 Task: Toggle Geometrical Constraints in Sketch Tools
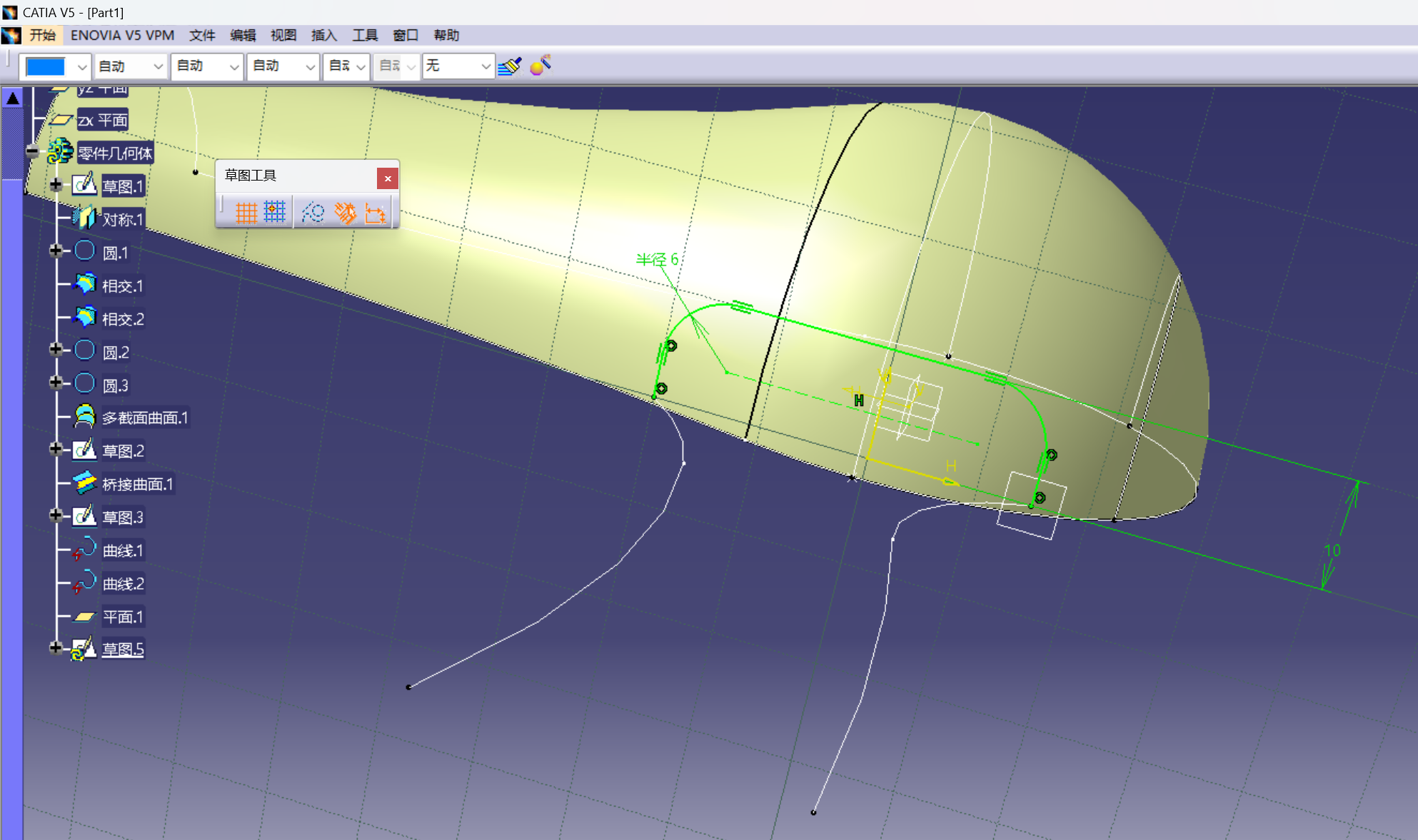click(345, 213)
